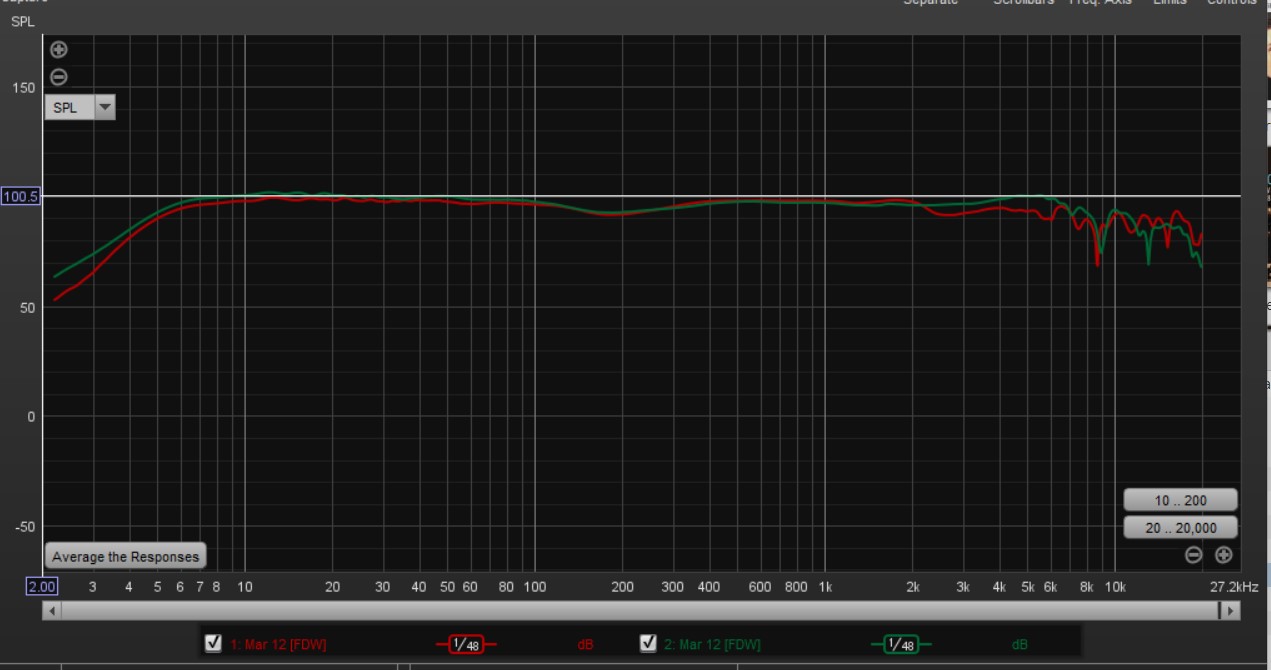Open the Limits menu

point(1168,3)
